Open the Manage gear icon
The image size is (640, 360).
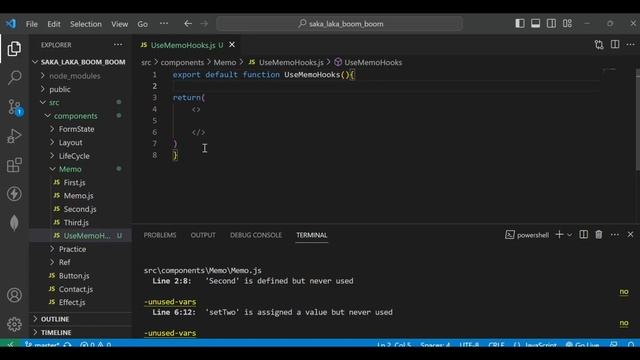click(x=14, y=324)
